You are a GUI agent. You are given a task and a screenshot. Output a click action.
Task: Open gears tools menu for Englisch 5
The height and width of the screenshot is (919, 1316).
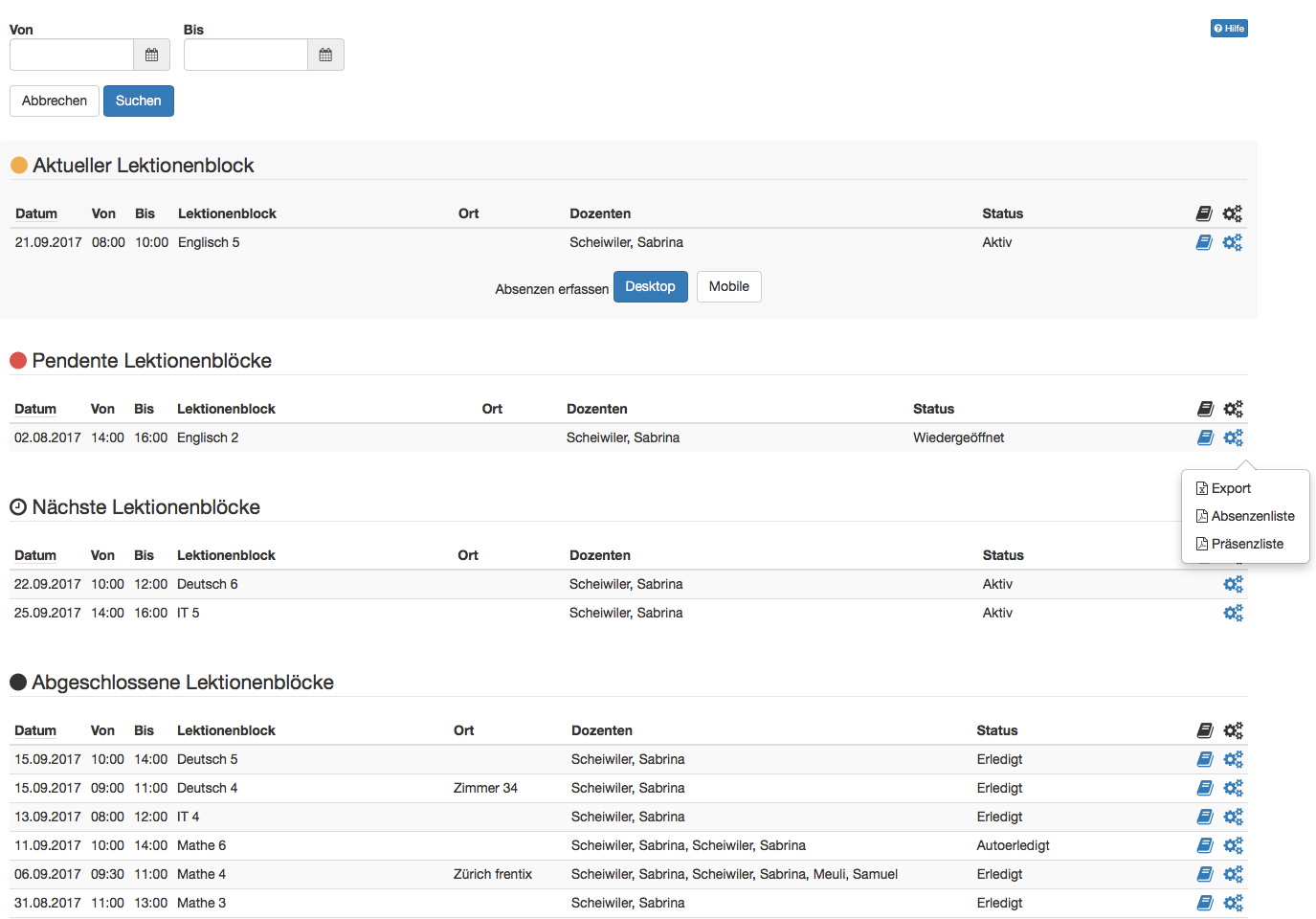[x=1233, y=243]
